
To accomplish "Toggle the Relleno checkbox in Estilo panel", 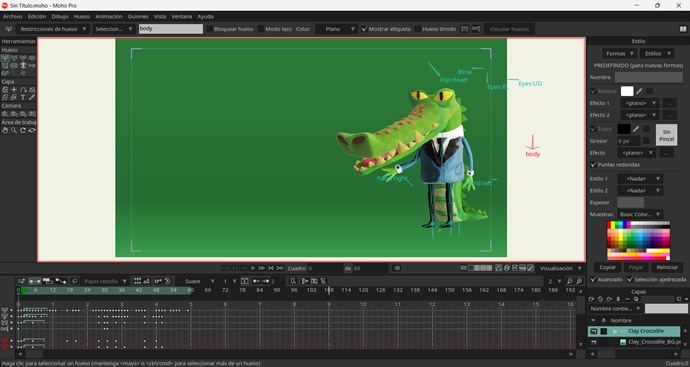I will point(593,92).
